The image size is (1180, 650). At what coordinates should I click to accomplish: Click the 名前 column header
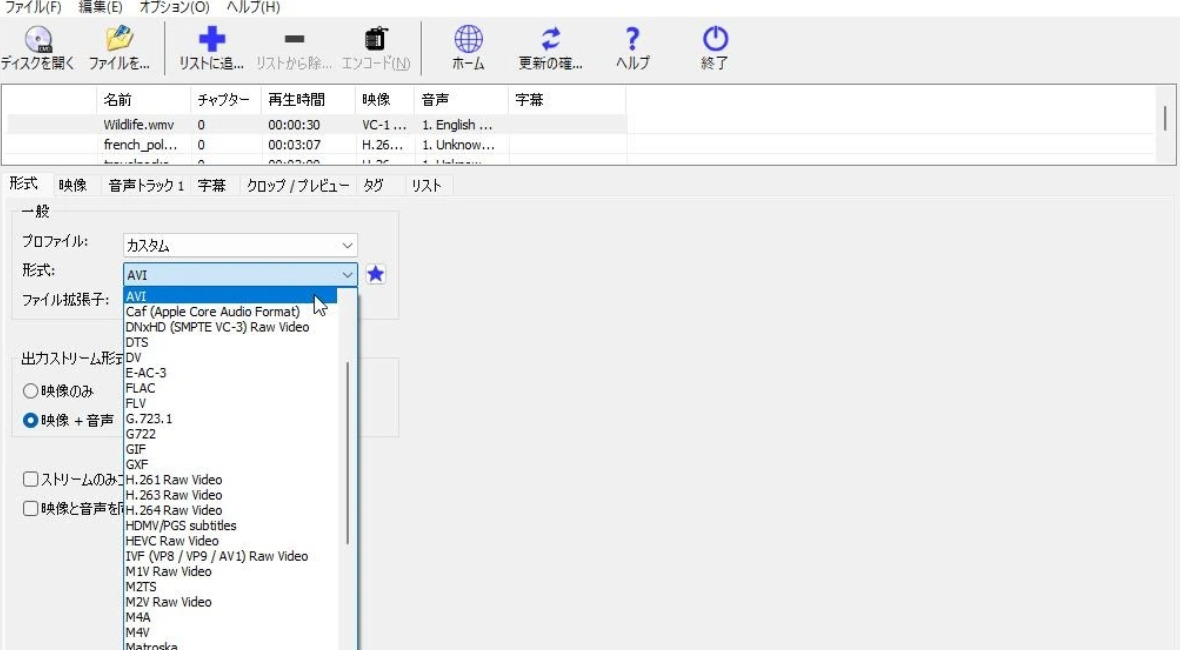(x=144, y=99)
